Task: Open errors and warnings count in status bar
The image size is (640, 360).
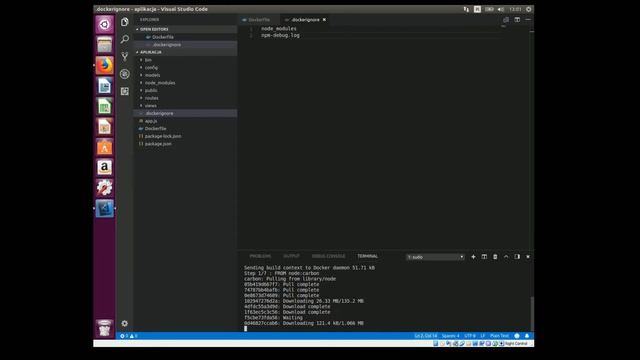Action: pos(129,336)
